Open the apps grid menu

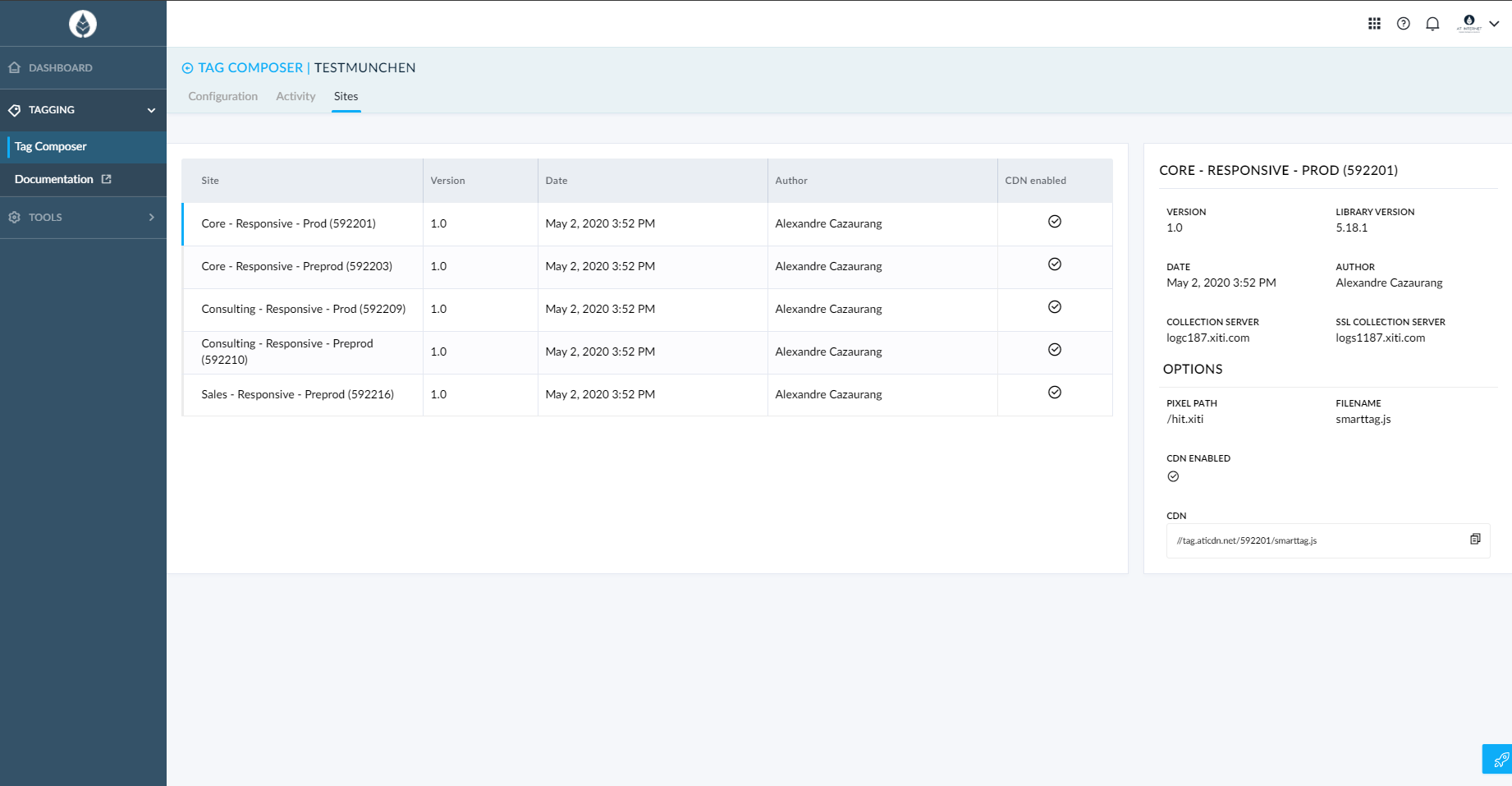[x=1374, y=24]
